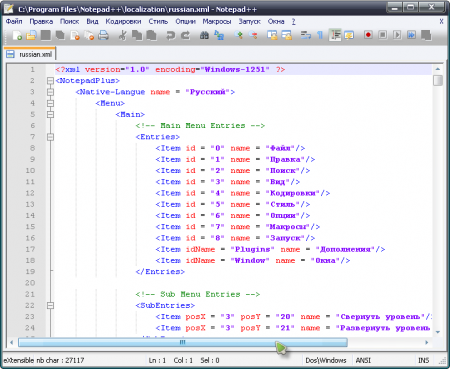450x369 pixels.
Task: Click the Cut scissors icon
Action: pyautogui.click(x=123, y=35)
